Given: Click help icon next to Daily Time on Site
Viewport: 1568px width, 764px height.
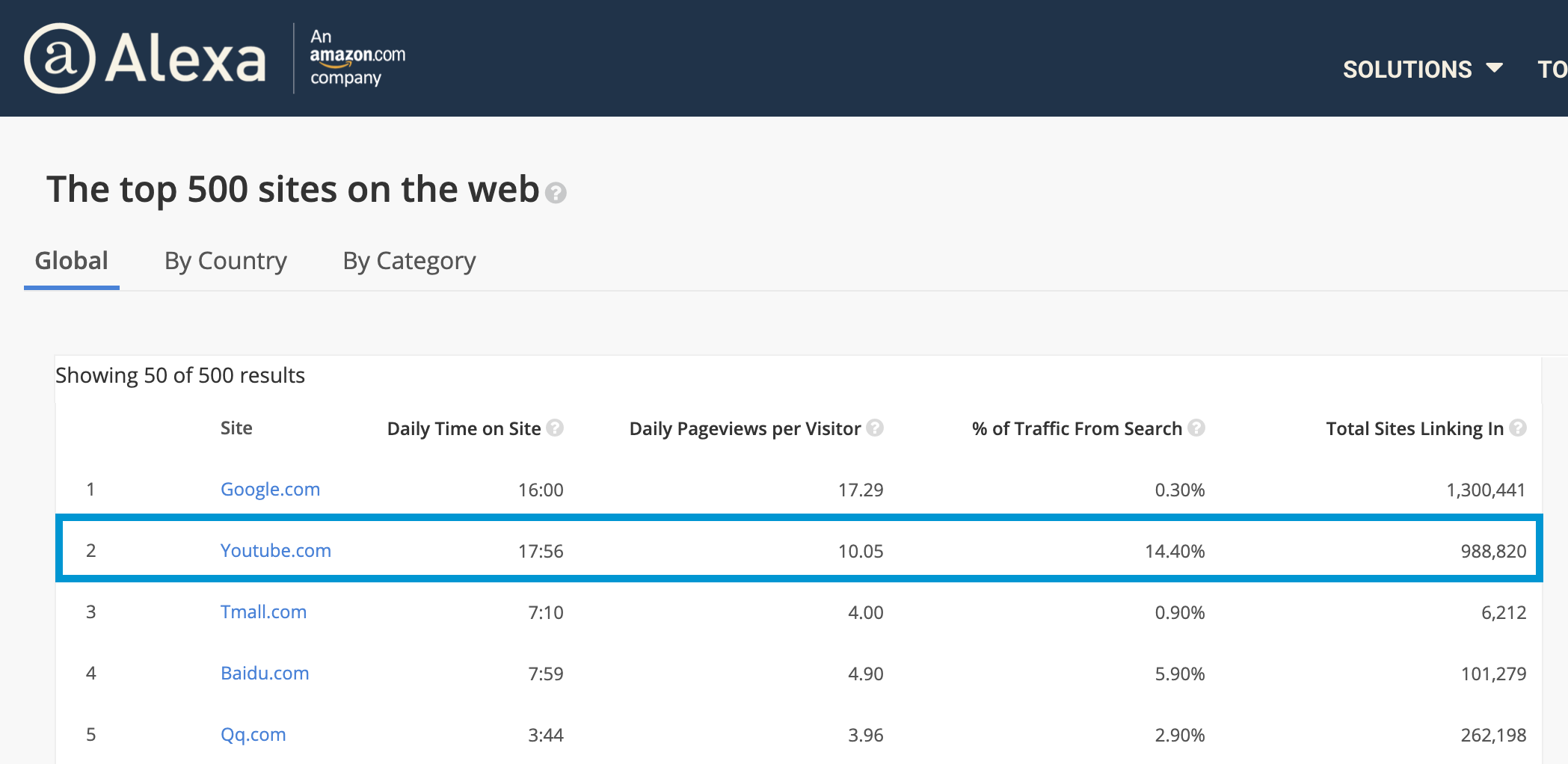Looking at the screenshot, I should 555,428.
